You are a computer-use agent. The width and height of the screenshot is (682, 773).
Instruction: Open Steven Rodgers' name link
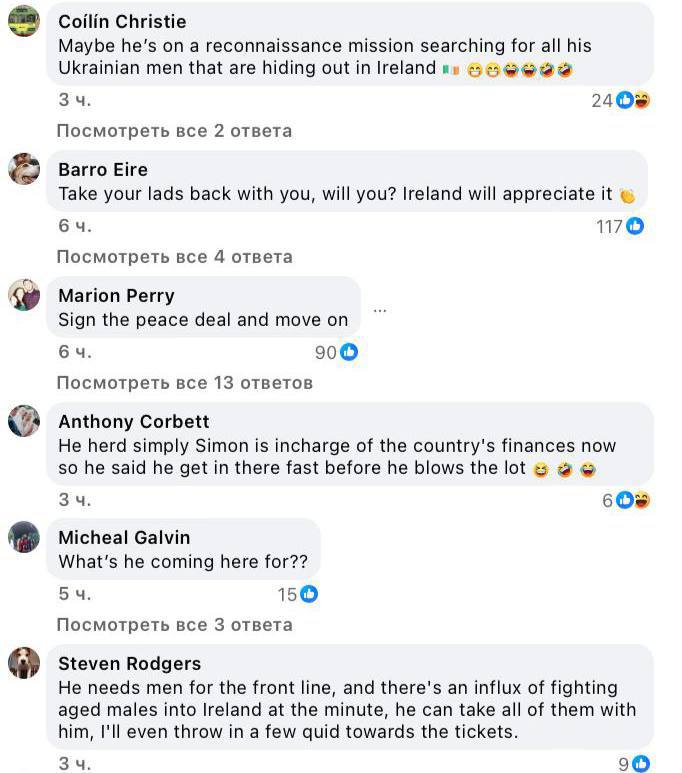pos(129,664)
